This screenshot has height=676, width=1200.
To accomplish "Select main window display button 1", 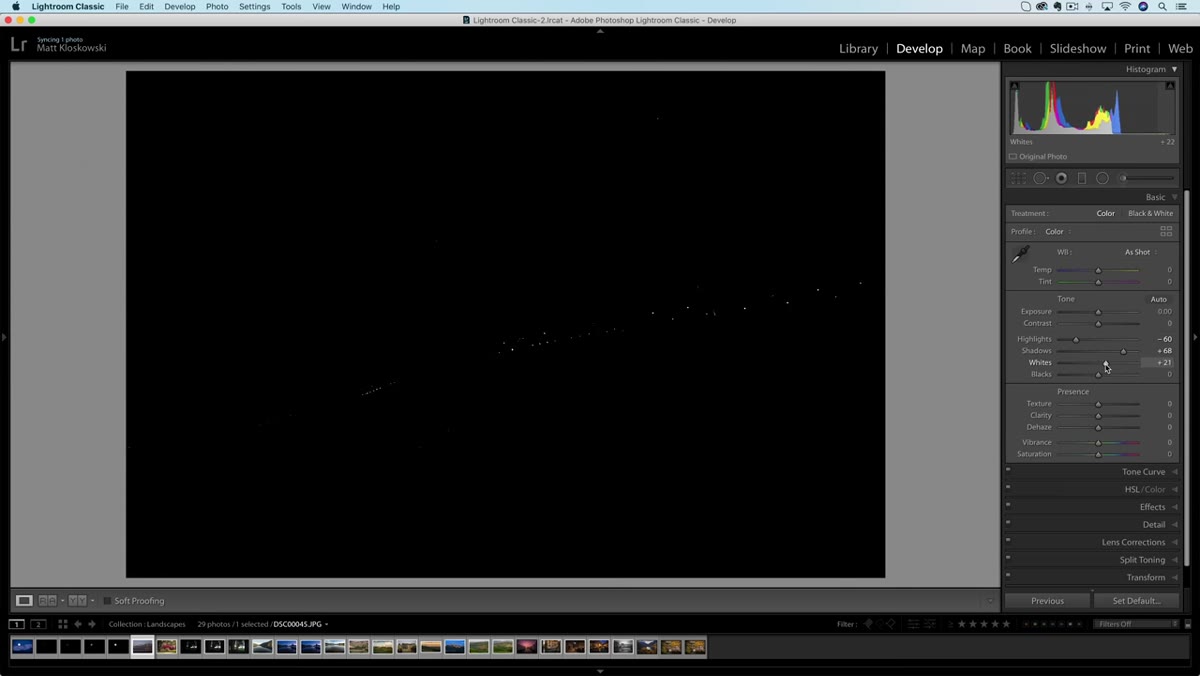I will tap(17, 624).
